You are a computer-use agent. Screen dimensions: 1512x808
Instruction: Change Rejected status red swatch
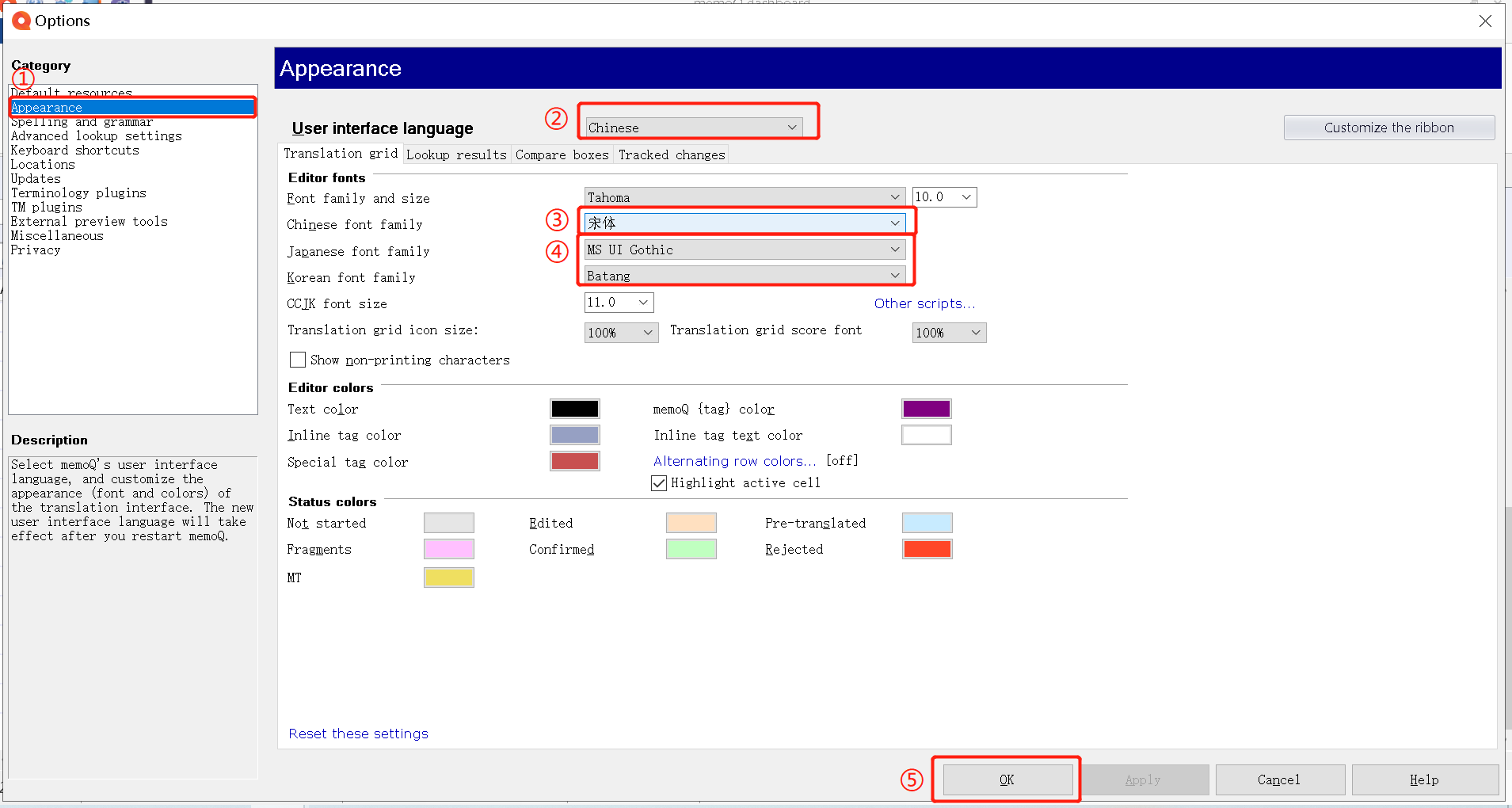[927, 549]
